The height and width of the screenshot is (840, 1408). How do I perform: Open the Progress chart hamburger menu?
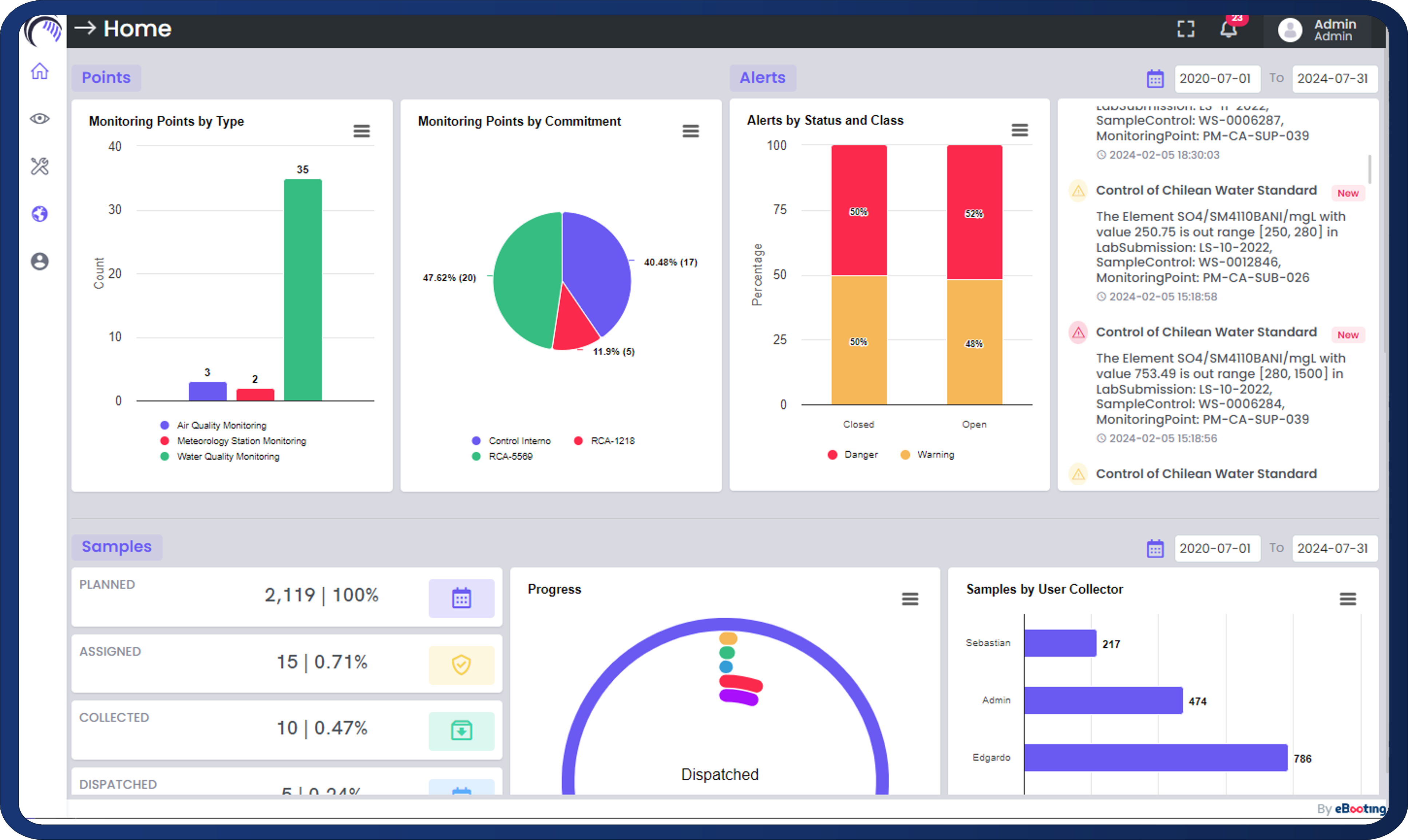[x=910, y=599]
